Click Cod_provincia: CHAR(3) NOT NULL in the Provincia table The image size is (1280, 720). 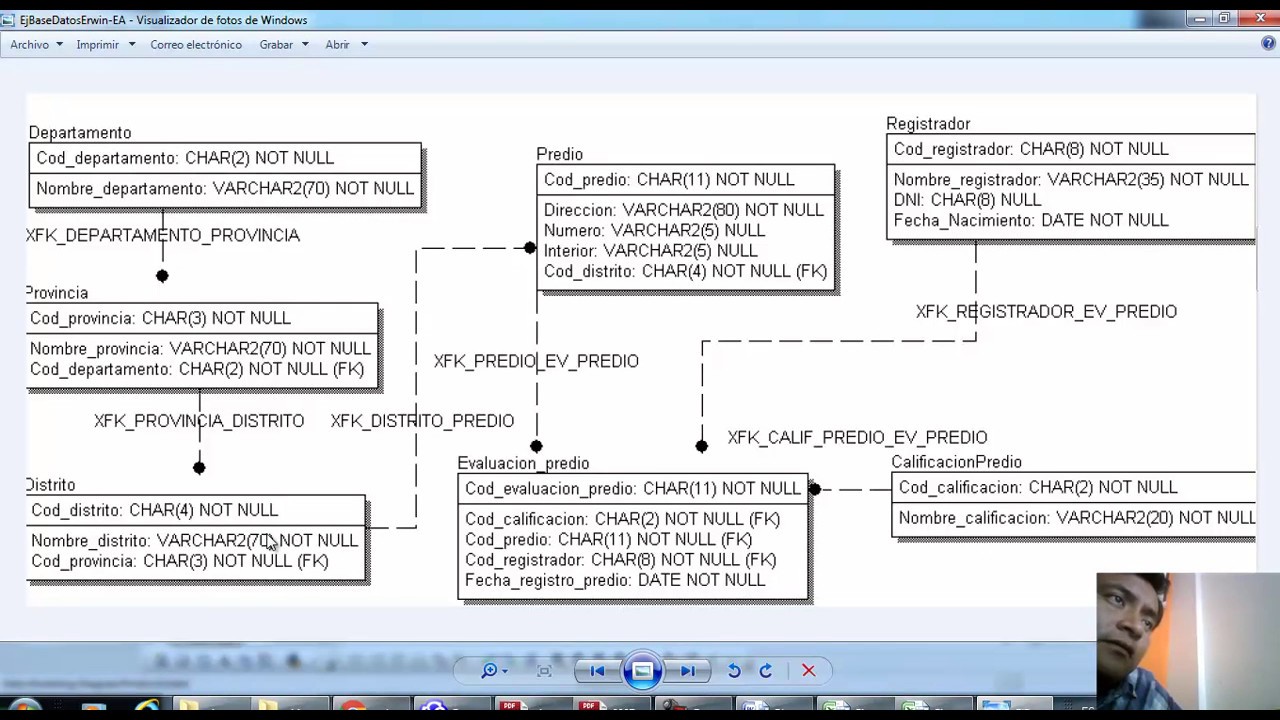click(x=160, y=318)
